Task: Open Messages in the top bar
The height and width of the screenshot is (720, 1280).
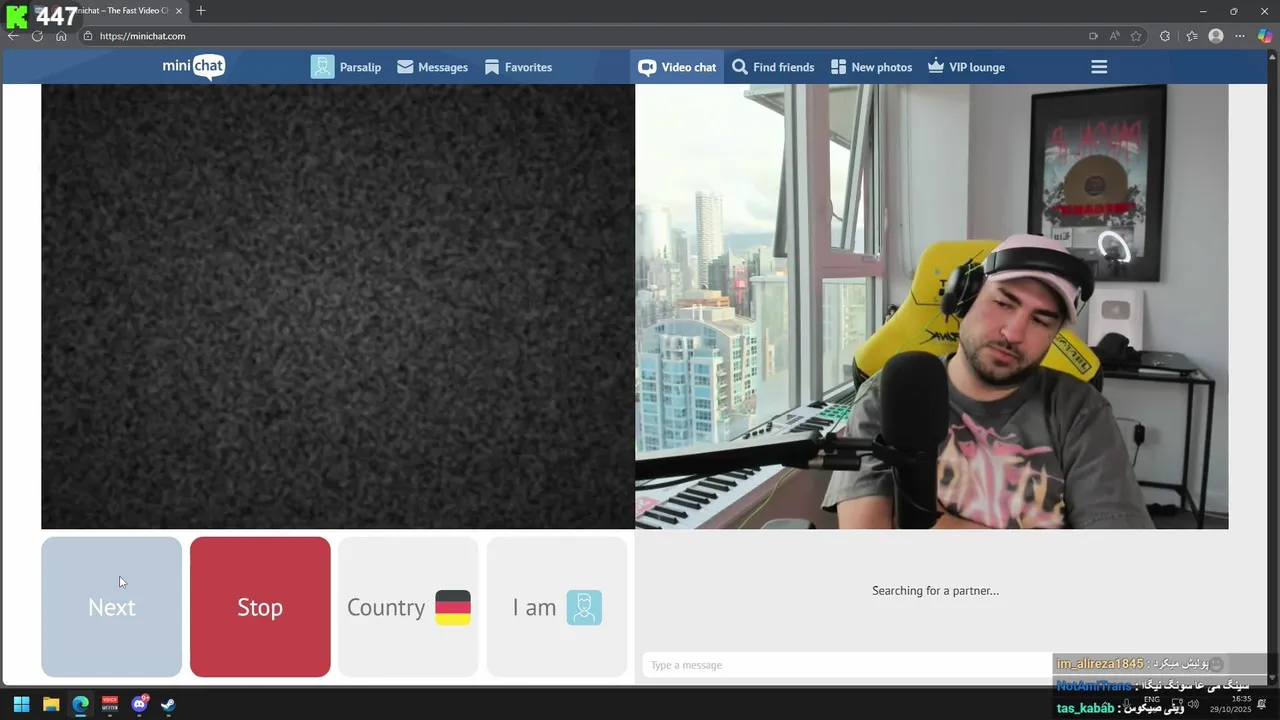Action: coord(432,67)
